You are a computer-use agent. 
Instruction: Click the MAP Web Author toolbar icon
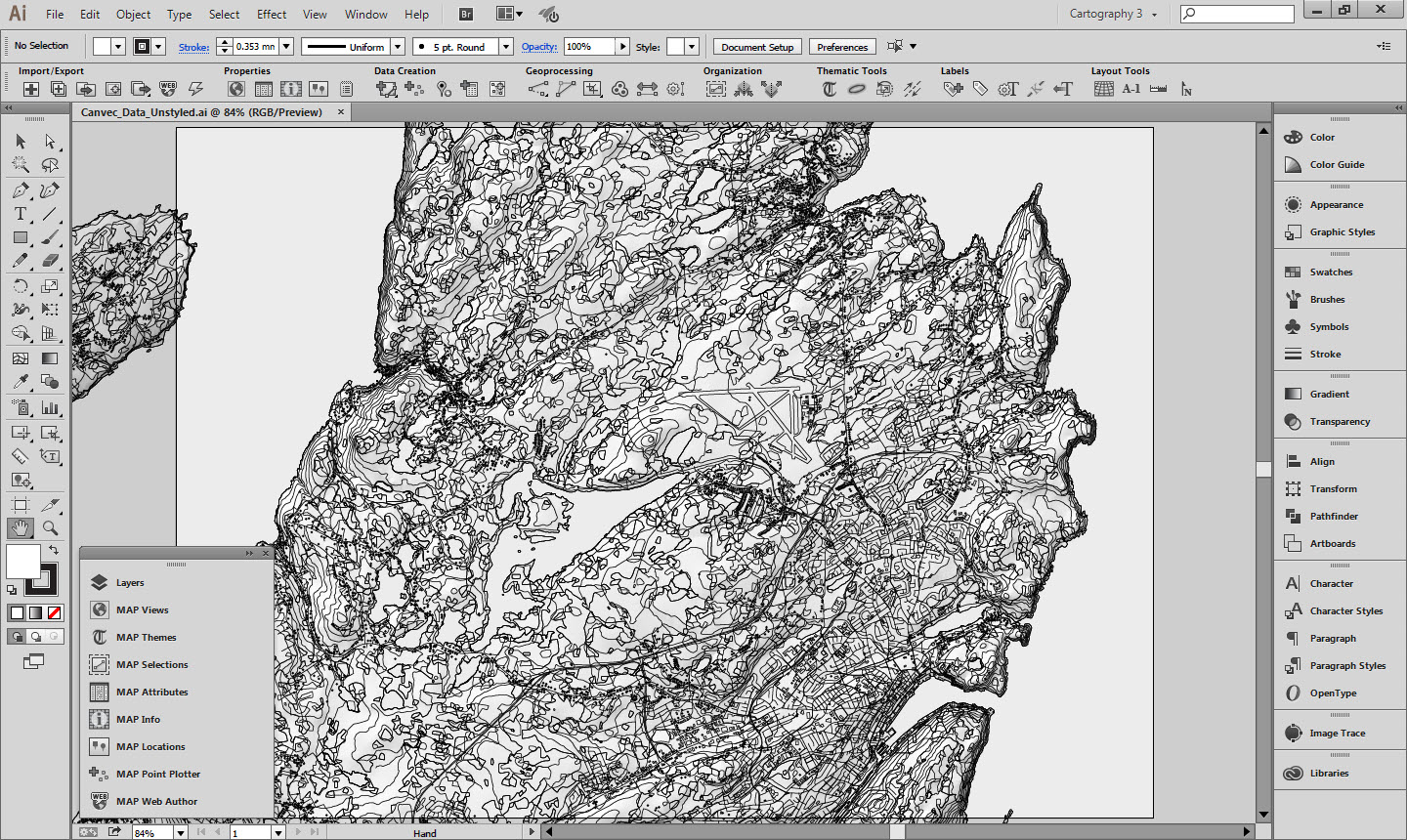[x=167, y=89]
